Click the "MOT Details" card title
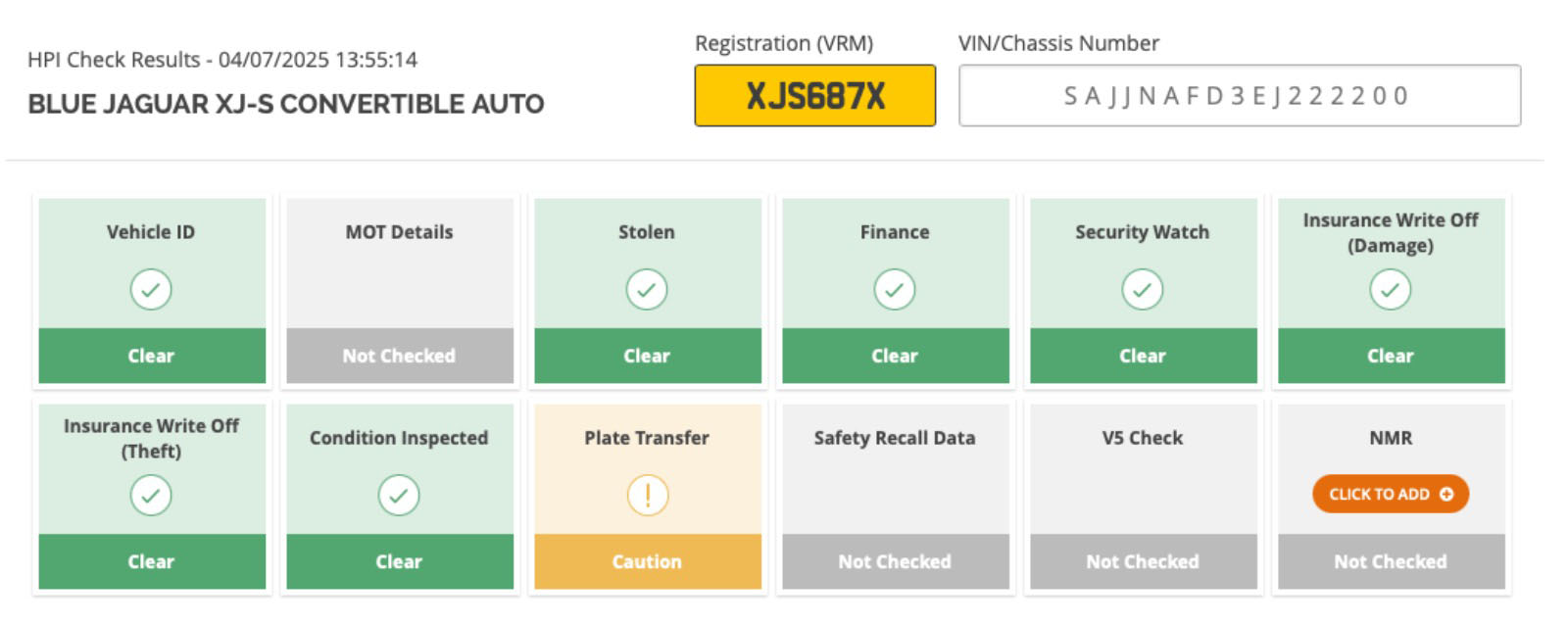Viewport: 1568px width, 625px height. (x=399, y=232)
